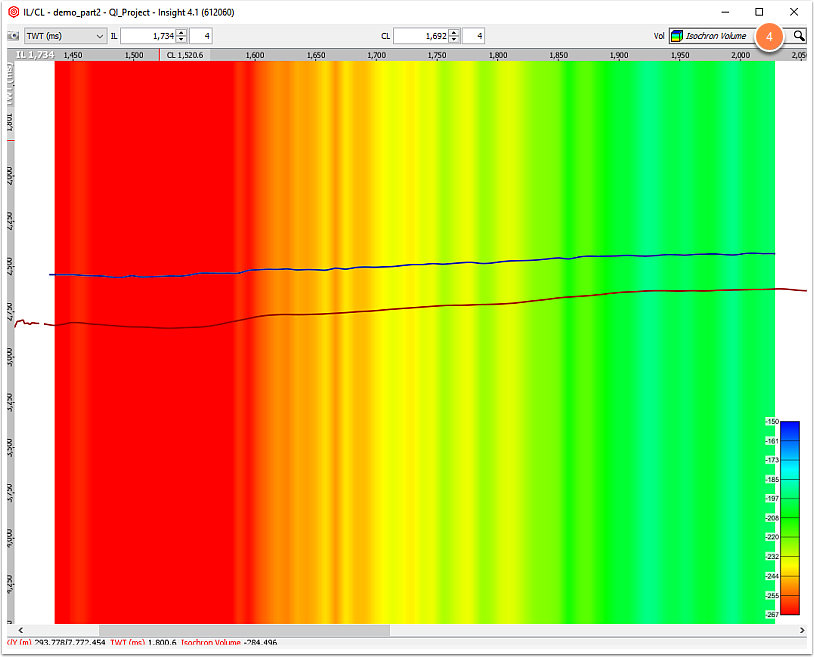Click the -267 label on color bar
This screenshot has height=657, width=814.
click(x=772, y=614)
